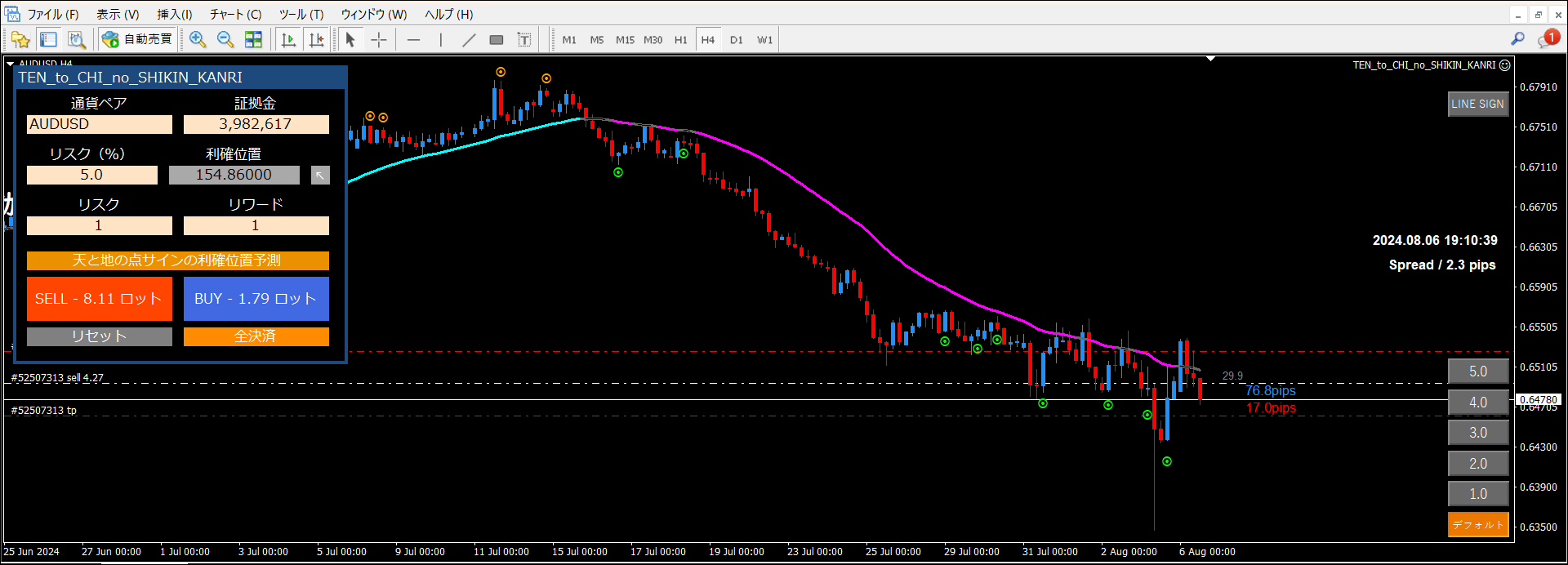This screenshot has width=1568, height=565.
Task: Switch to the W1 timeframe
Action: (x=764, y=40)
